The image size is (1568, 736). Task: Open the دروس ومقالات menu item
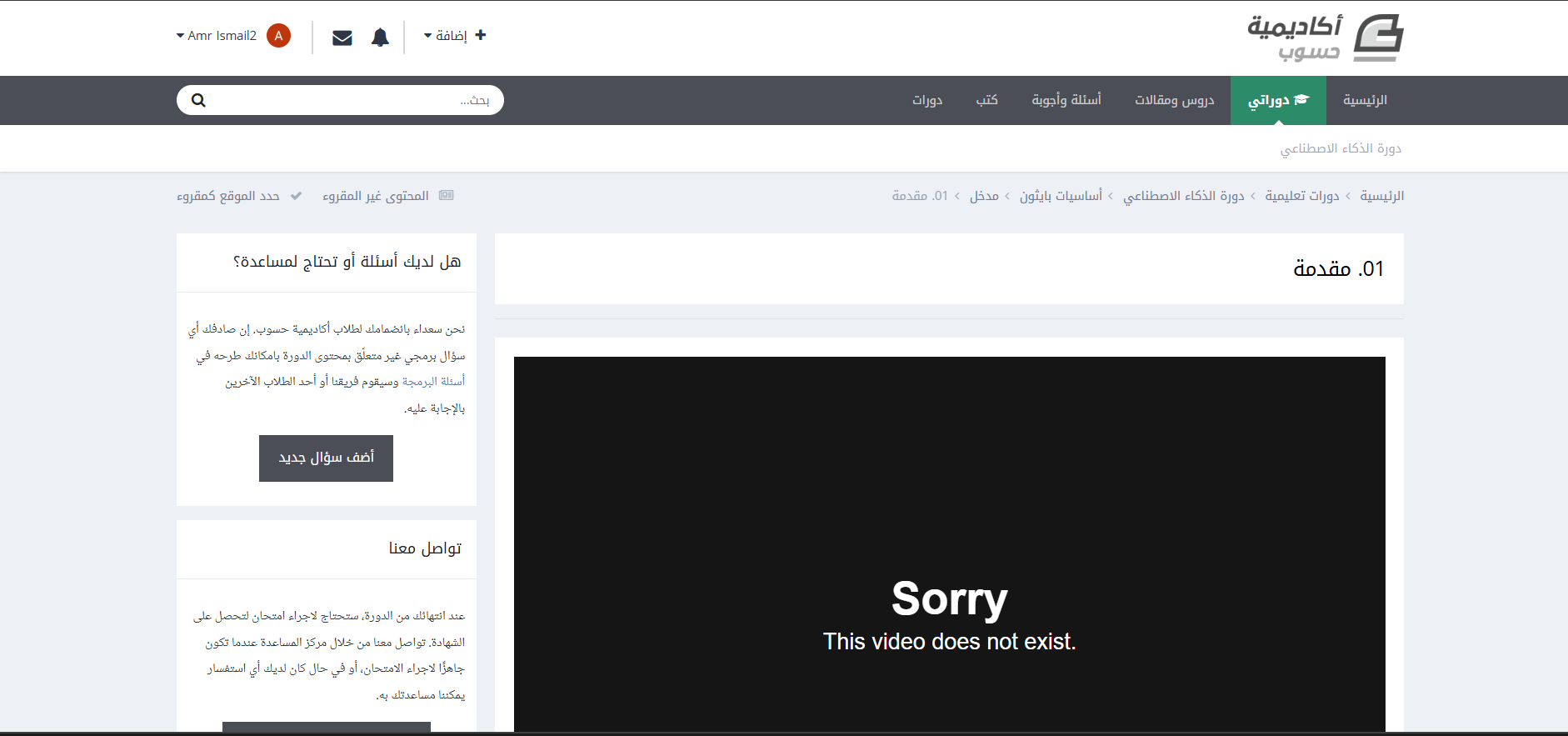coord(1174,100)
